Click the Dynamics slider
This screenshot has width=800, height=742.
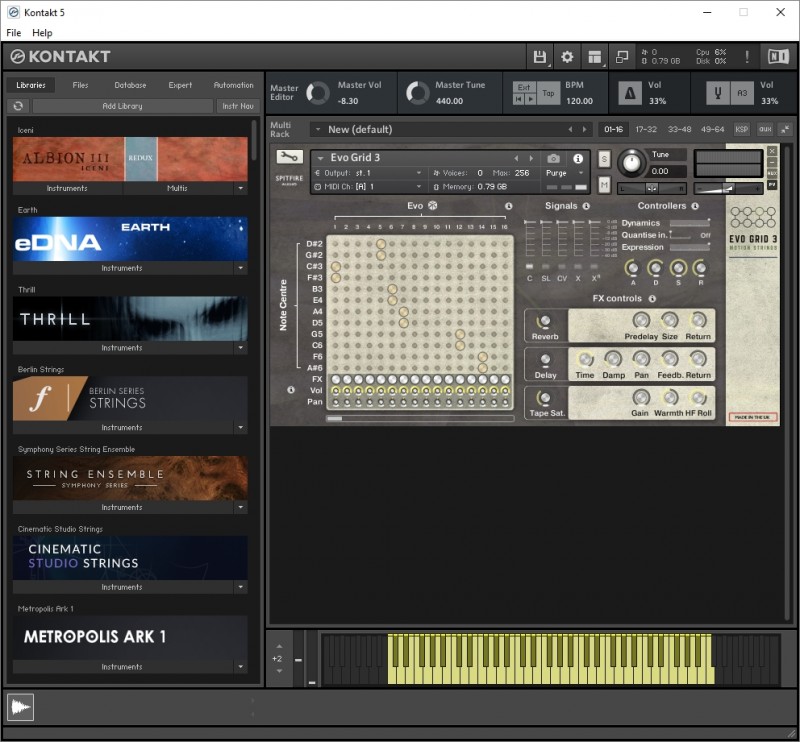point(690,223)
